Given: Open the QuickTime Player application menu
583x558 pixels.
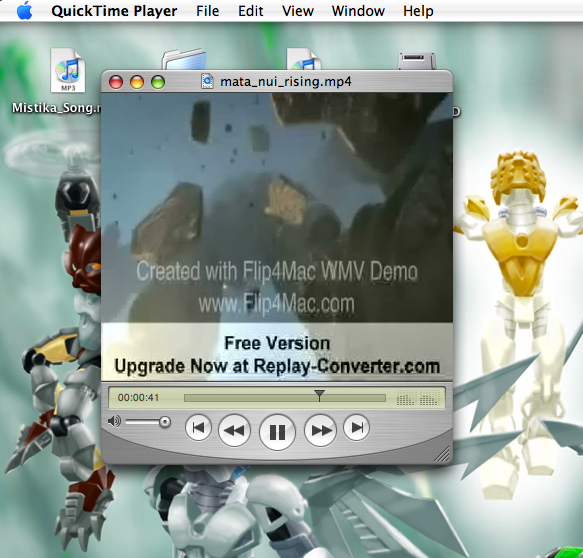Looking at the screenshot, I should tap(114, 11).
